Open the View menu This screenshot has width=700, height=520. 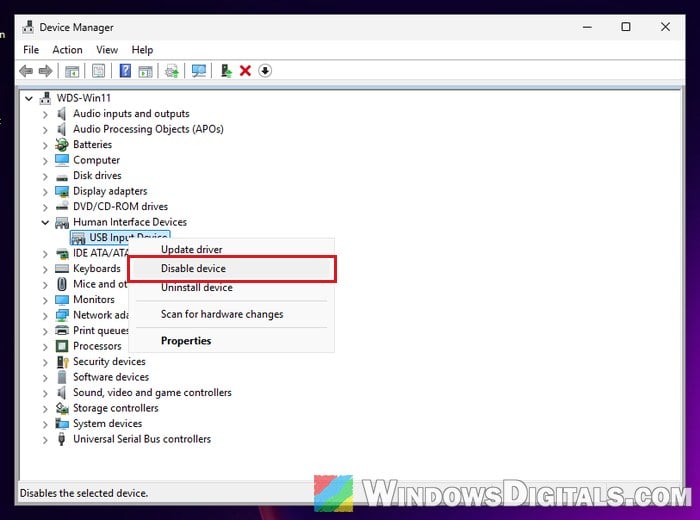point(107,50)
